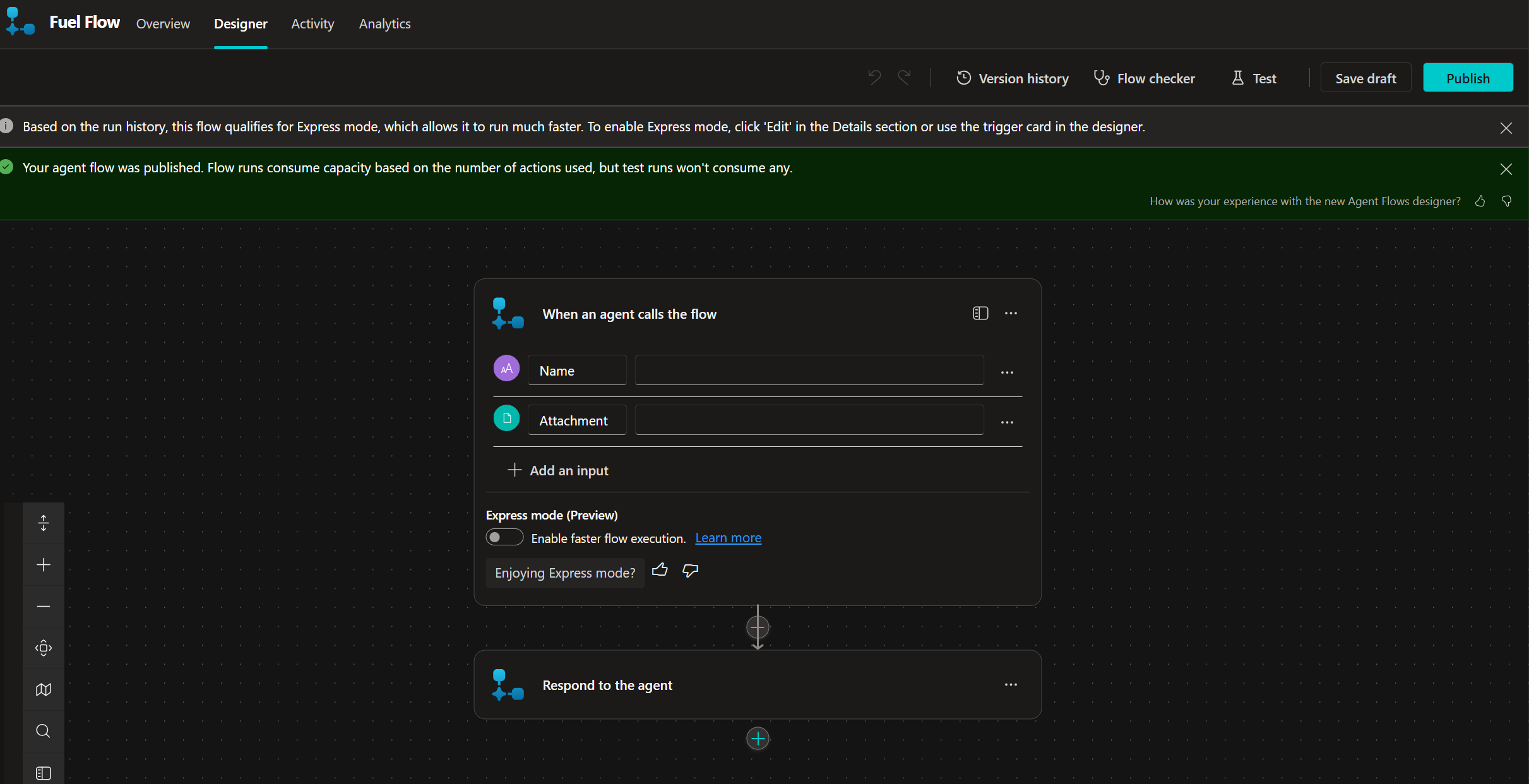
Task: Switch to the Designer tab
Action: tap(241, 23)
